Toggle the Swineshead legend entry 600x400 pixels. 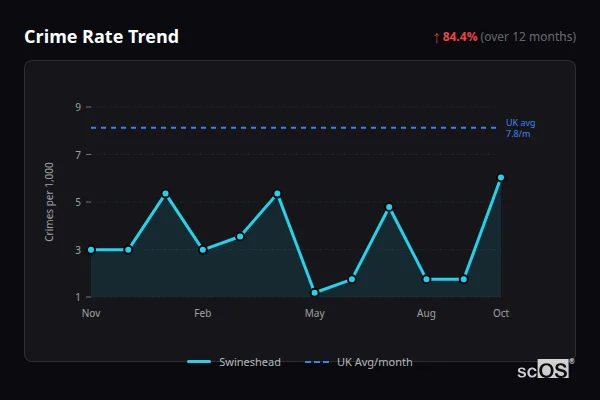(234, 362)
